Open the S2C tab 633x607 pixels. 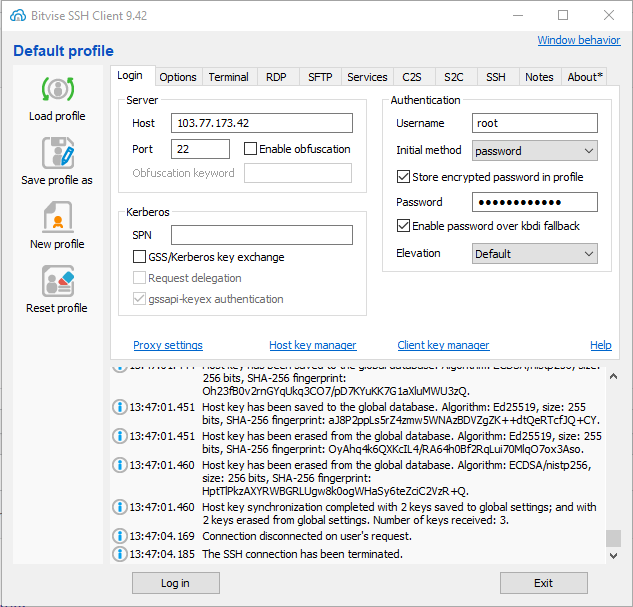(454, 77)
